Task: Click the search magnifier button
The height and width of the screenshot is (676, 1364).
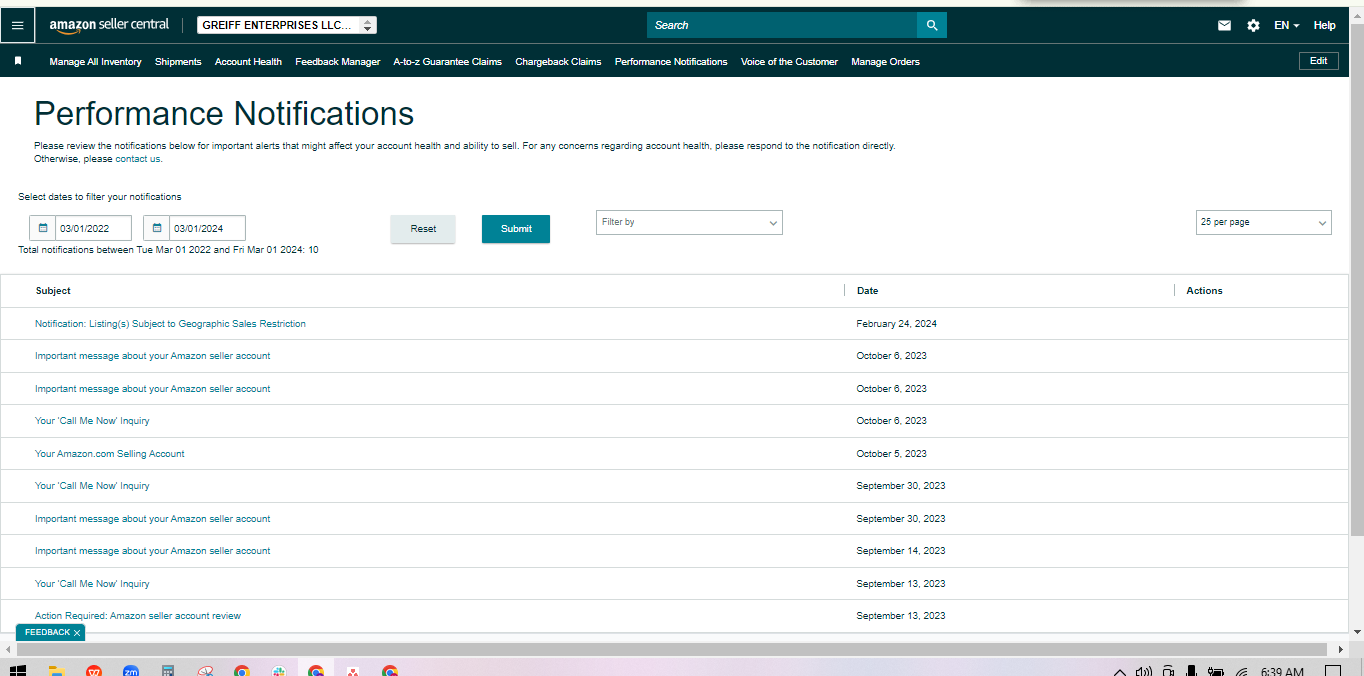Action: [x=932, y=25]
